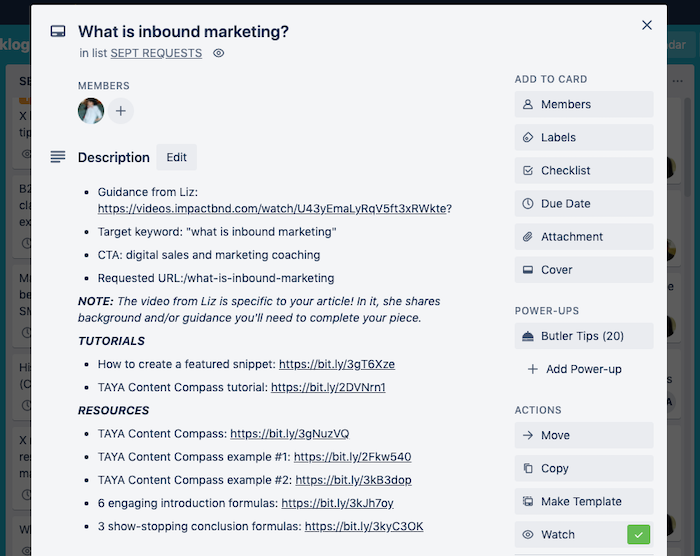Open the Members option in Add to Card
700x556 pixels.
584,105
